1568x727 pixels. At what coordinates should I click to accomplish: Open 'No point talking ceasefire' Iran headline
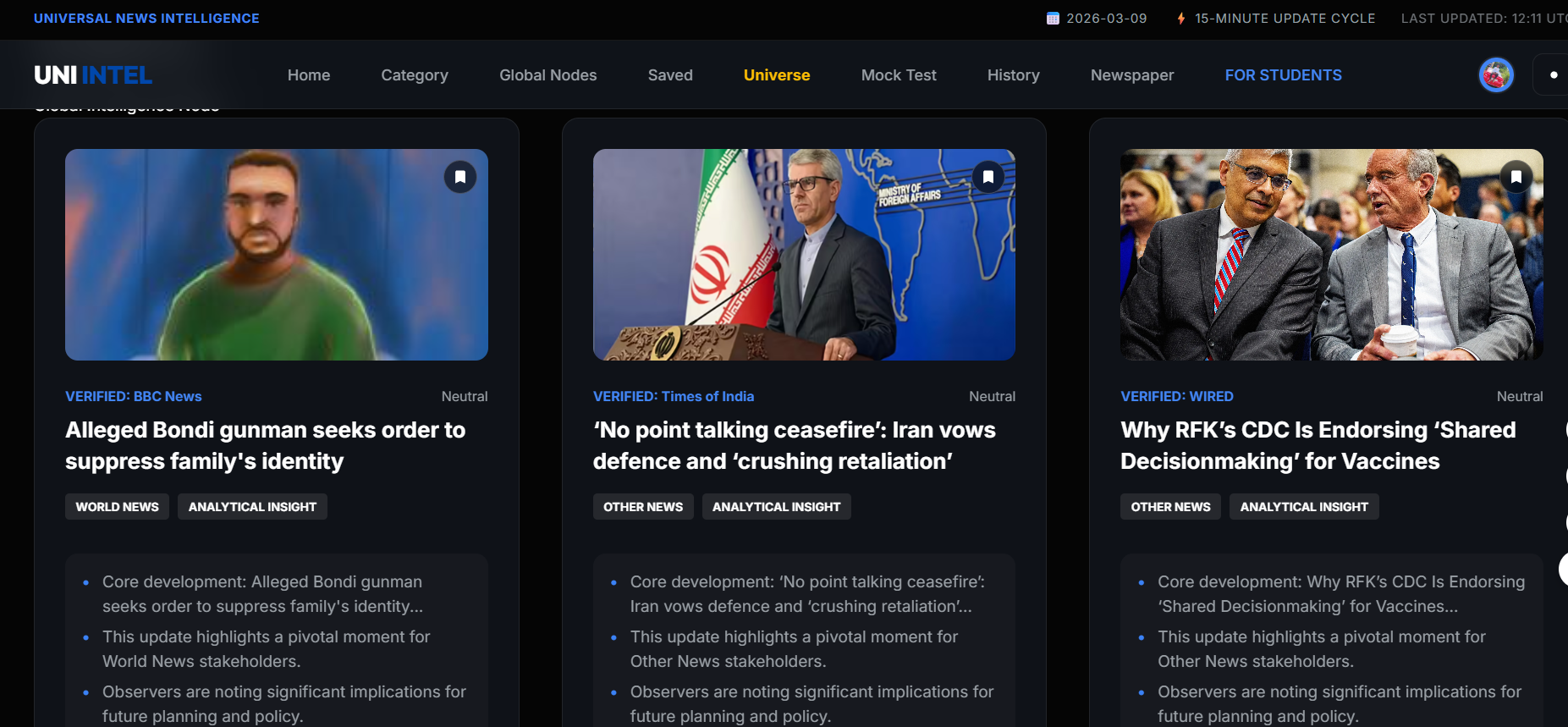(x=795, y=445)
